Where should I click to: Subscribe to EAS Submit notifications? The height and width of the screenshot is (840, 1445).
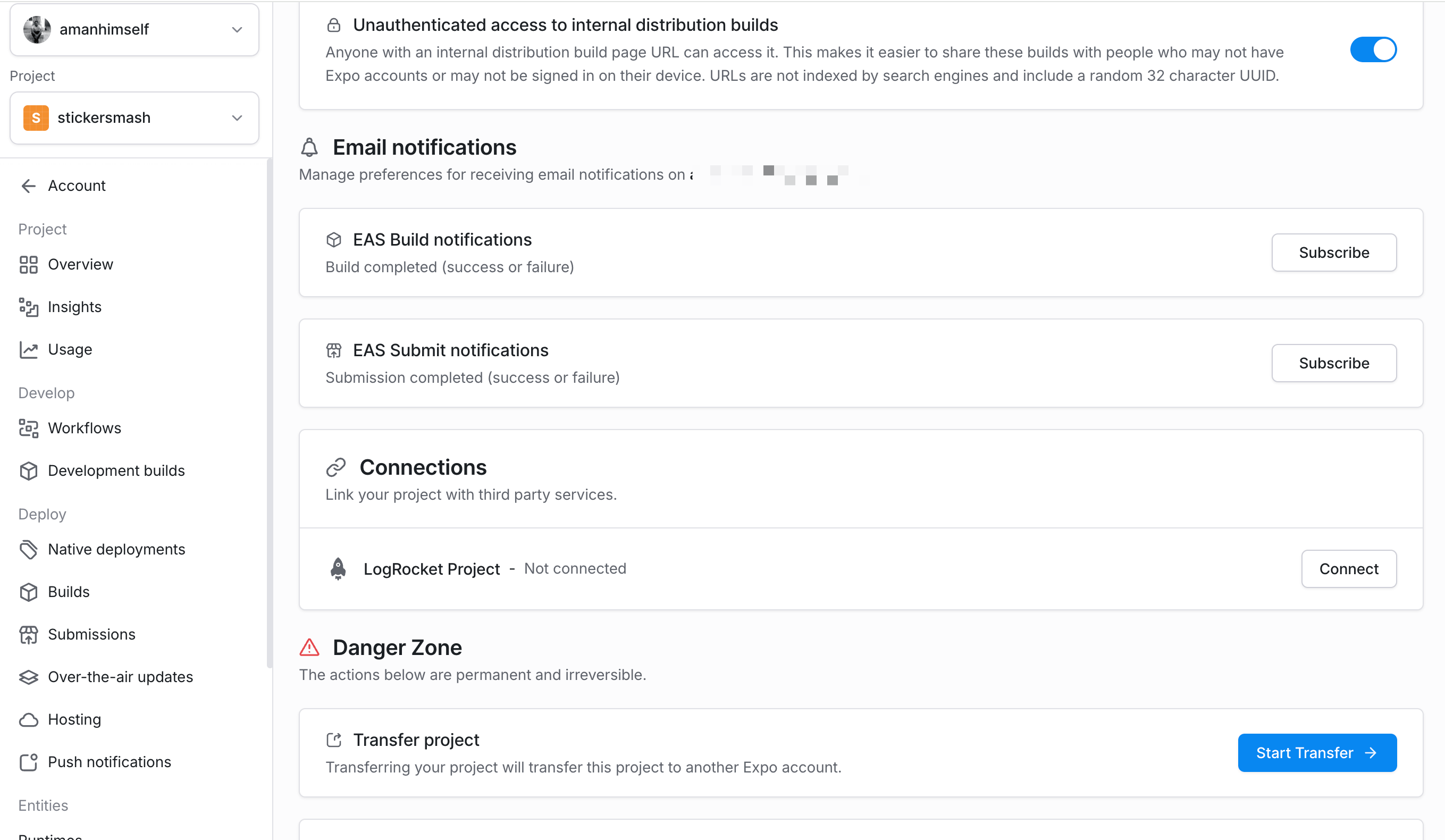tap(1333, 363)
